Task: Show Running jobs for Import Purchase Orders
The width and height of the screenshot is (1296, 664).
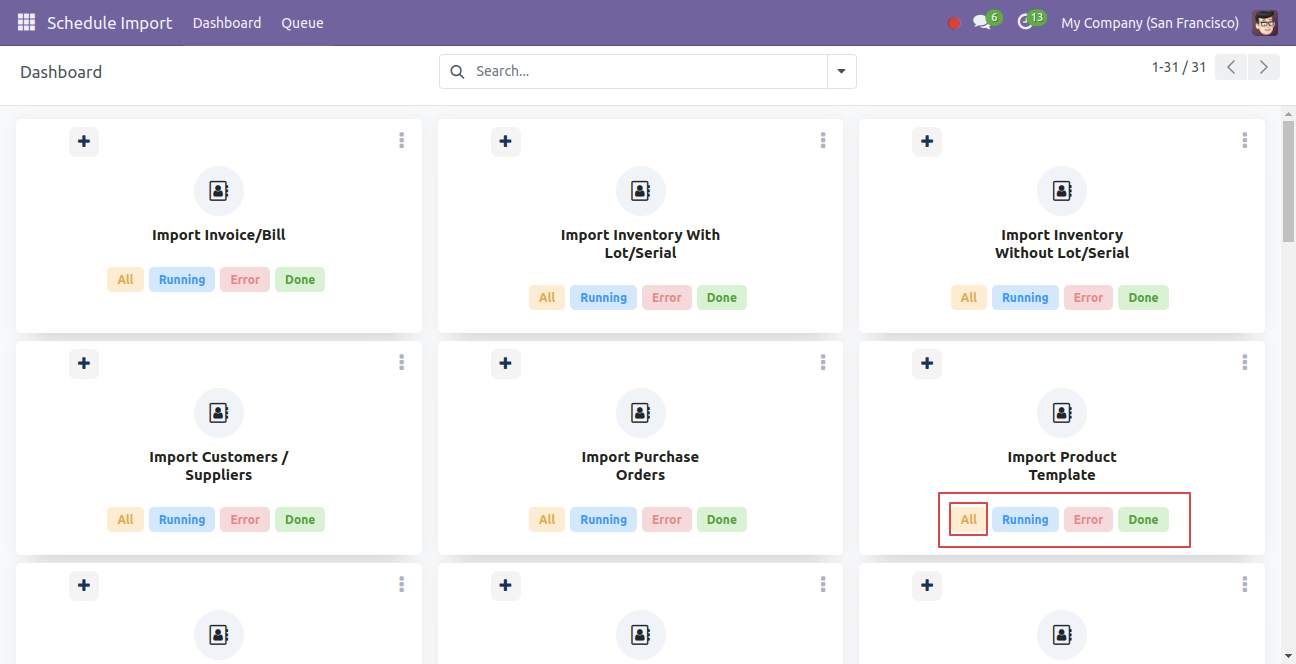Action: click(604, 520)
